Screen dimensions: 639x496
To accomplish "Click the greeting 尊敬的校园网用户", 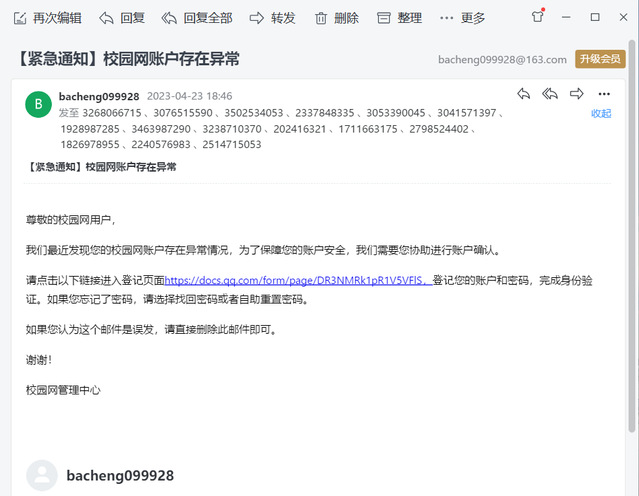I will pos(71,220).
